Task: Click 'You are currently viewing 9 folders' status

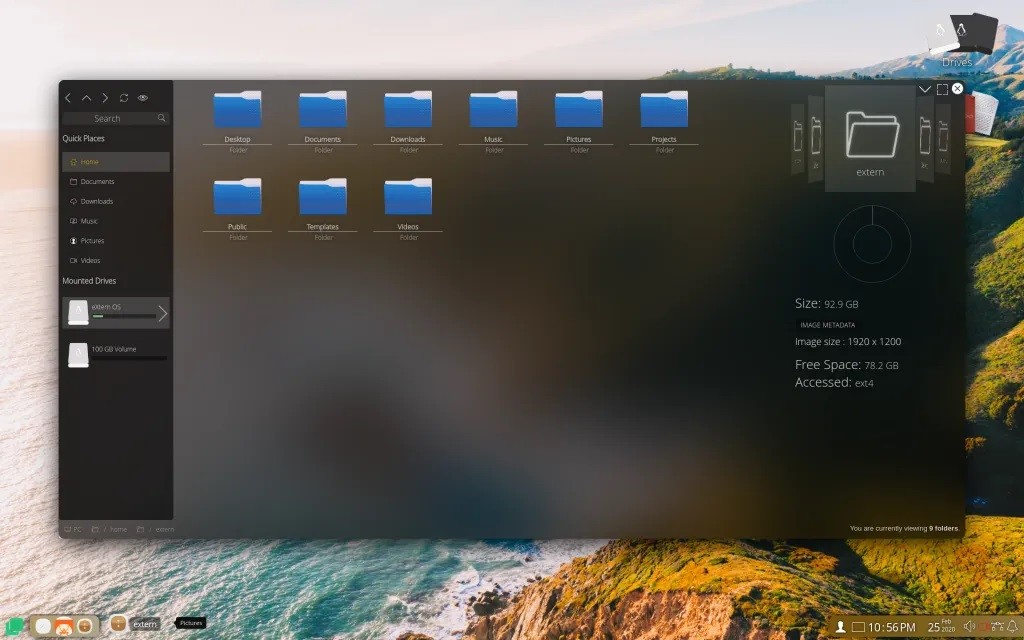Action: tap(904, 528)
